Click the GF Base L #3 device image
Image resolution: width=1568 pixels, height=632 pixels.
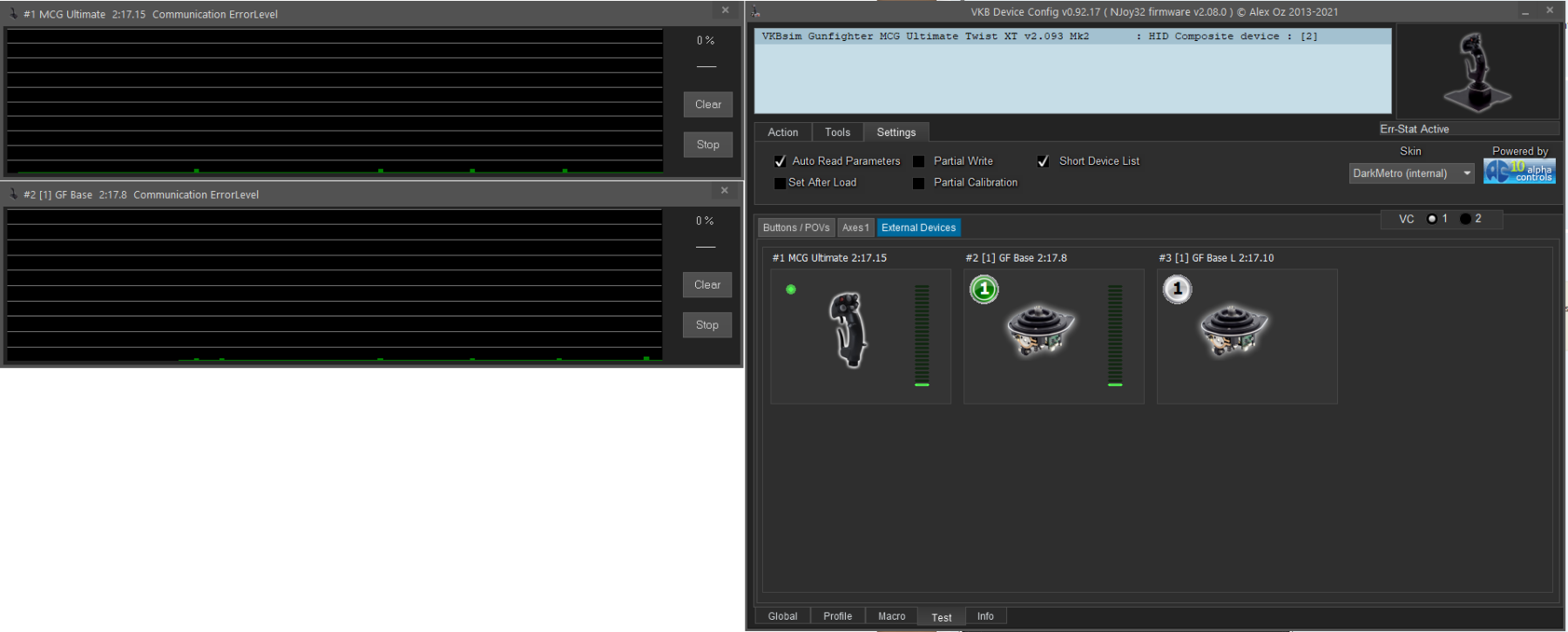tap(1234, 331)
